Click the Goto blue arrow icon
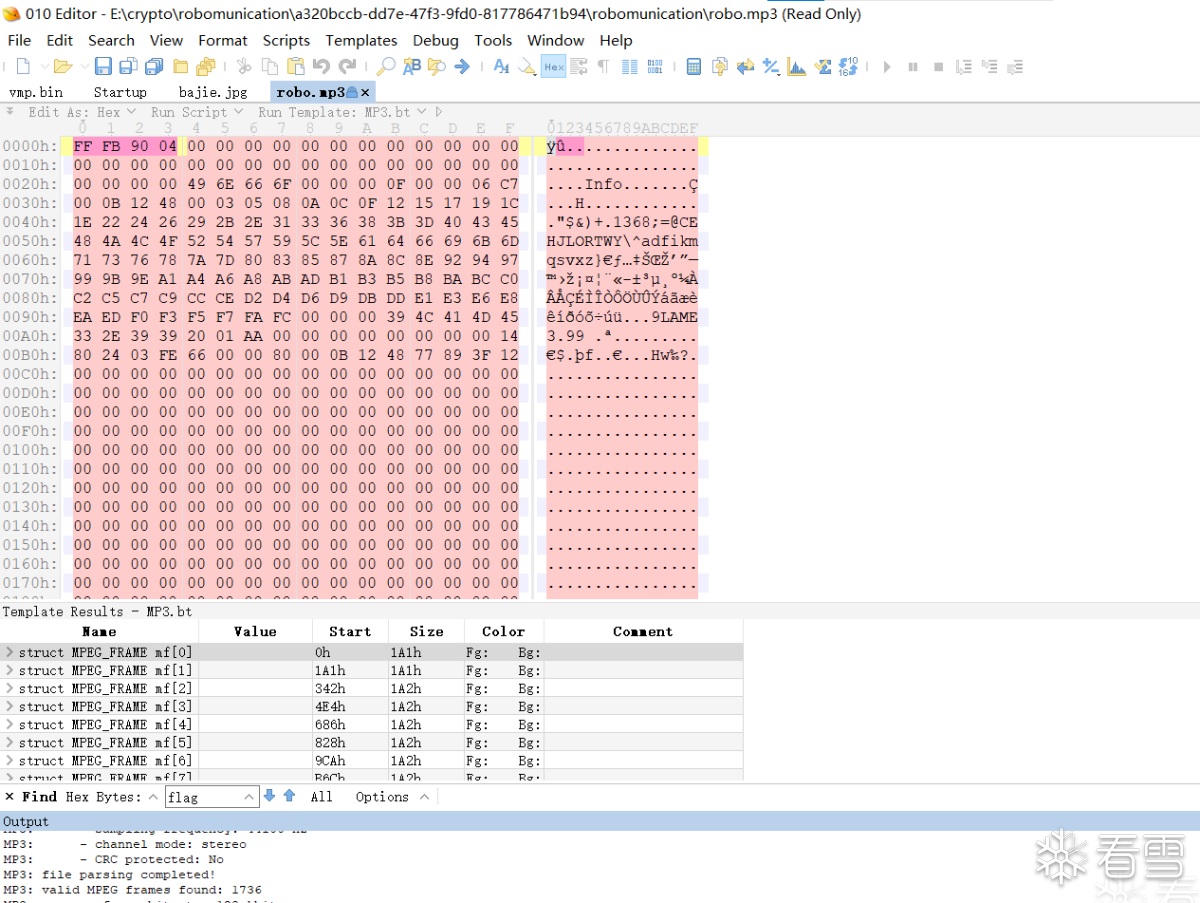The height and width of the screenshot is (903, 1200). pyautogui.click(x=462, y=67)
